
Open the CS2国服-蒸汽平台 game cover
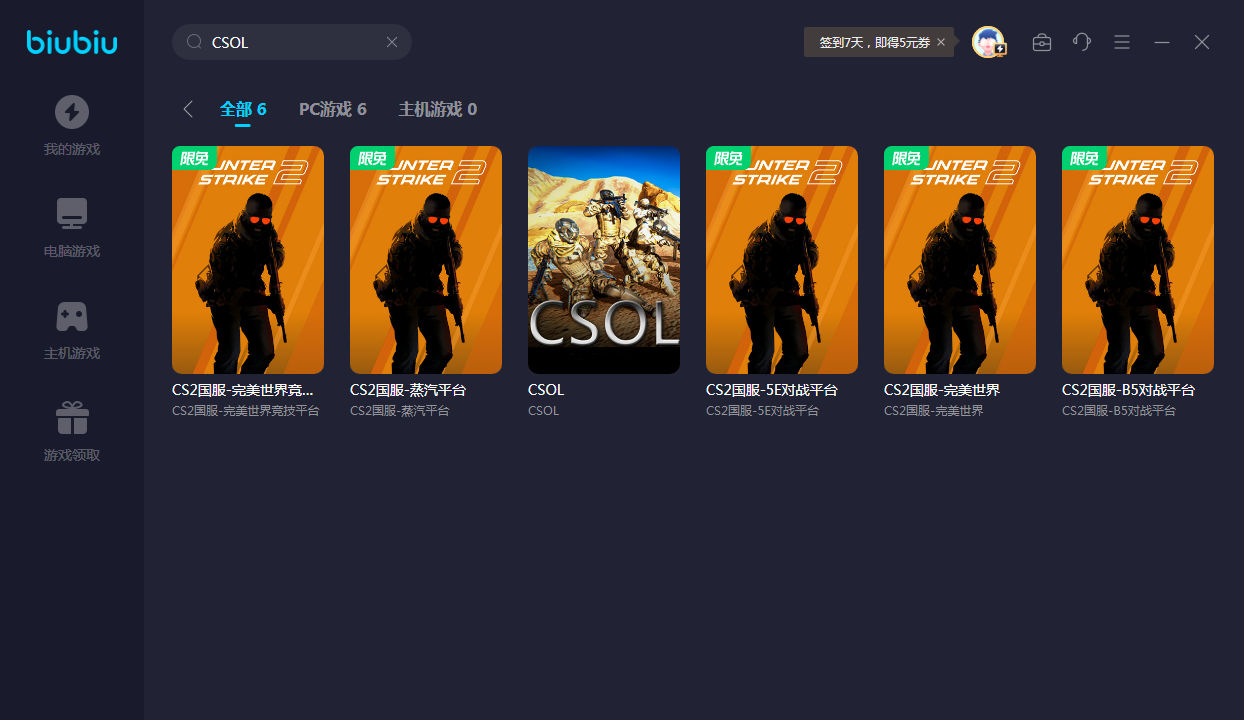(426, 260)
